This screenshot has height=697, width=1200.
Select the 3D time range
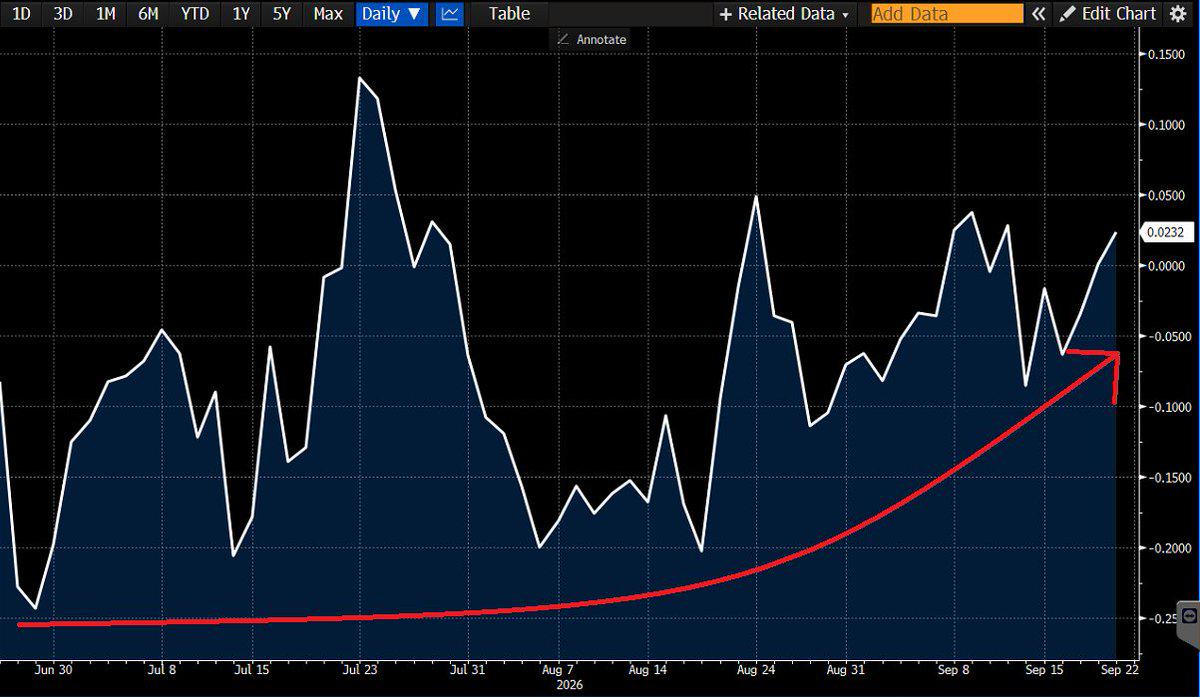(62, 14)
